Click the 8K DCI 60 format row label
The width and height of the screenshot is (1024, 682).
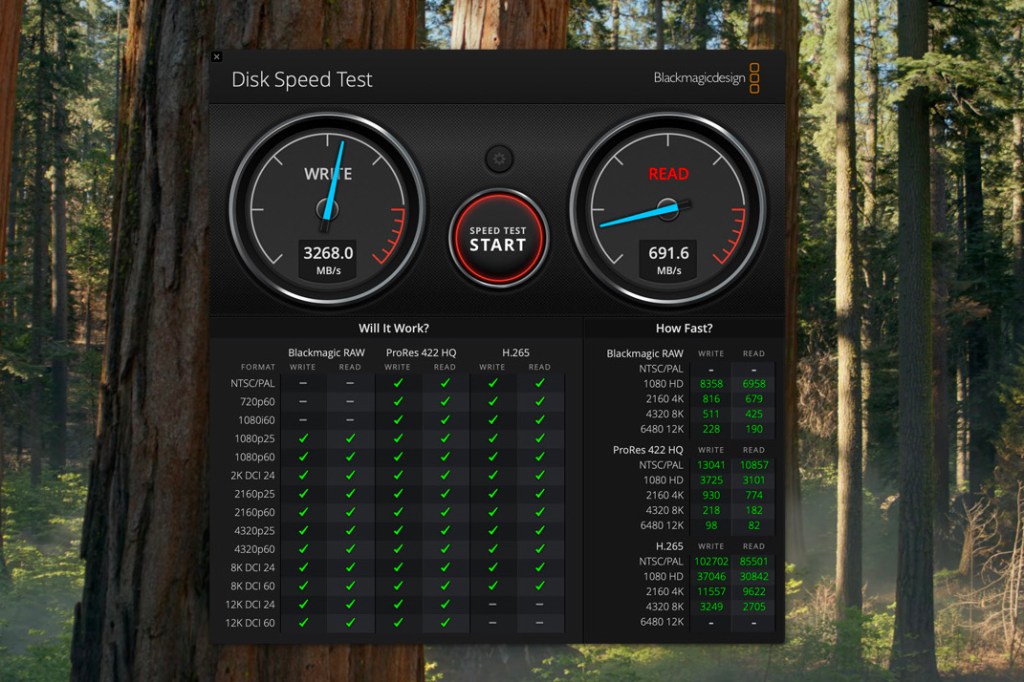pyautogui.click(x=253, y=586)
